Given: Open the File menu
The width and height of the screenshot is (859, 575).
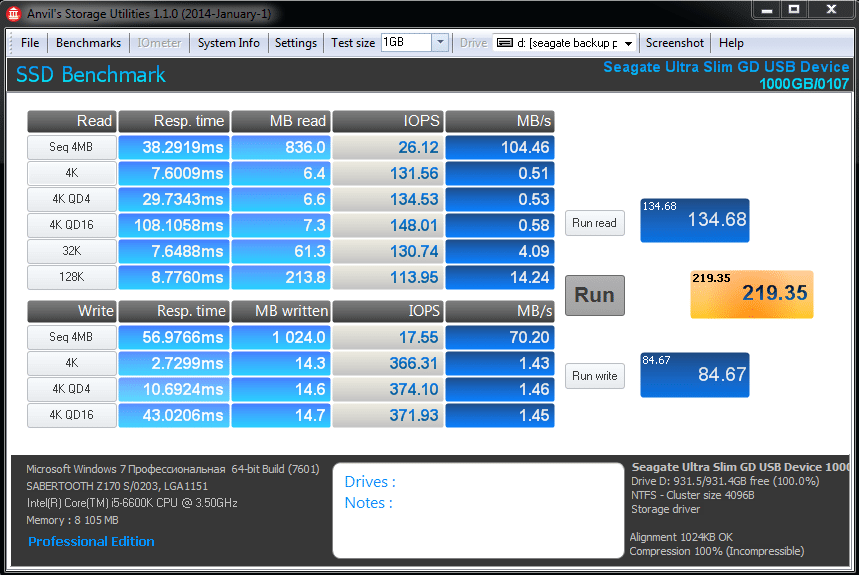Looking at the screenshot, I should click(x=30, y=43).
